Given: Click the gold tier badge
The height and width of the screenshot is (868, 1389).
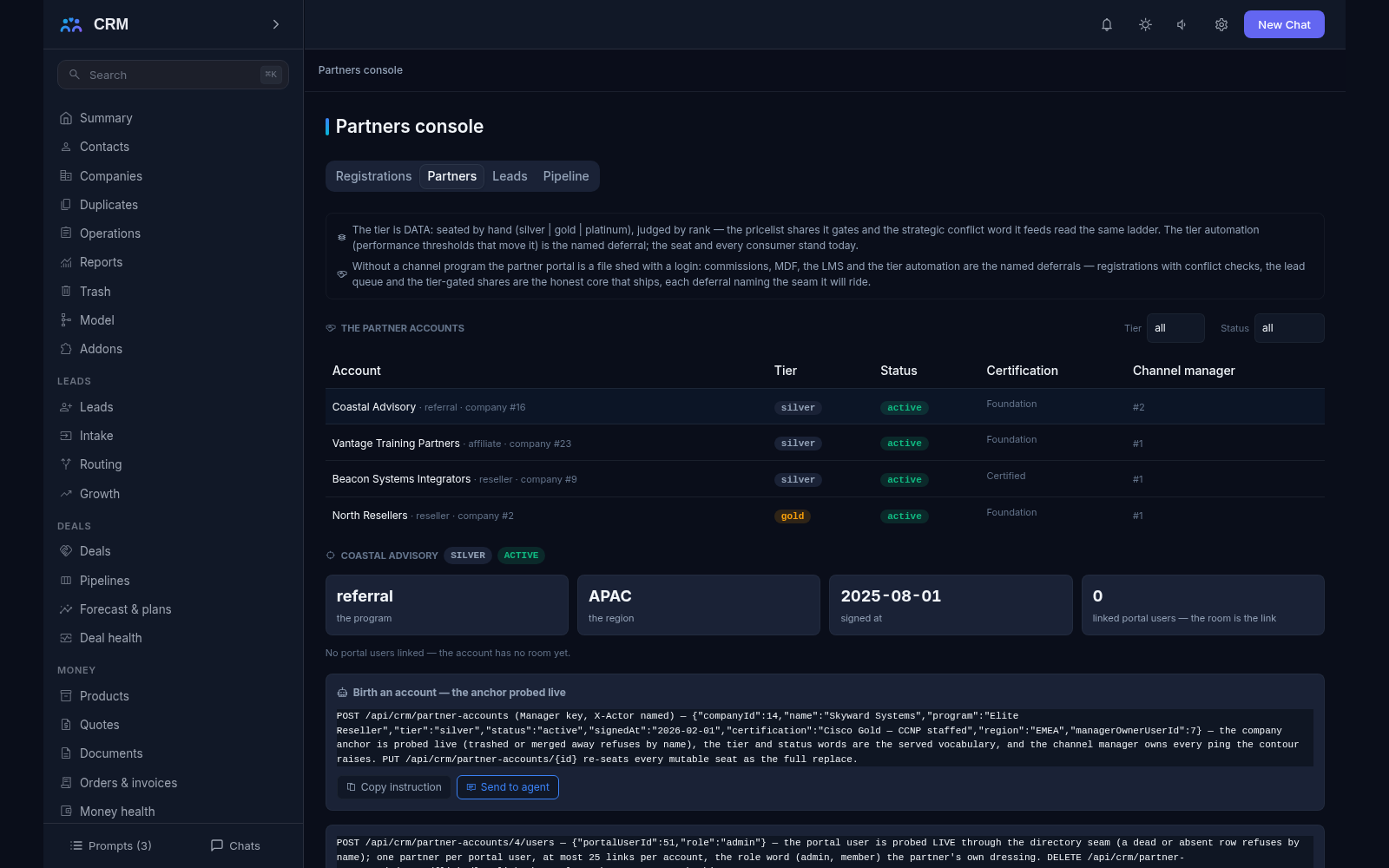Looking at the screenshot, I should [x=793, y=516].
